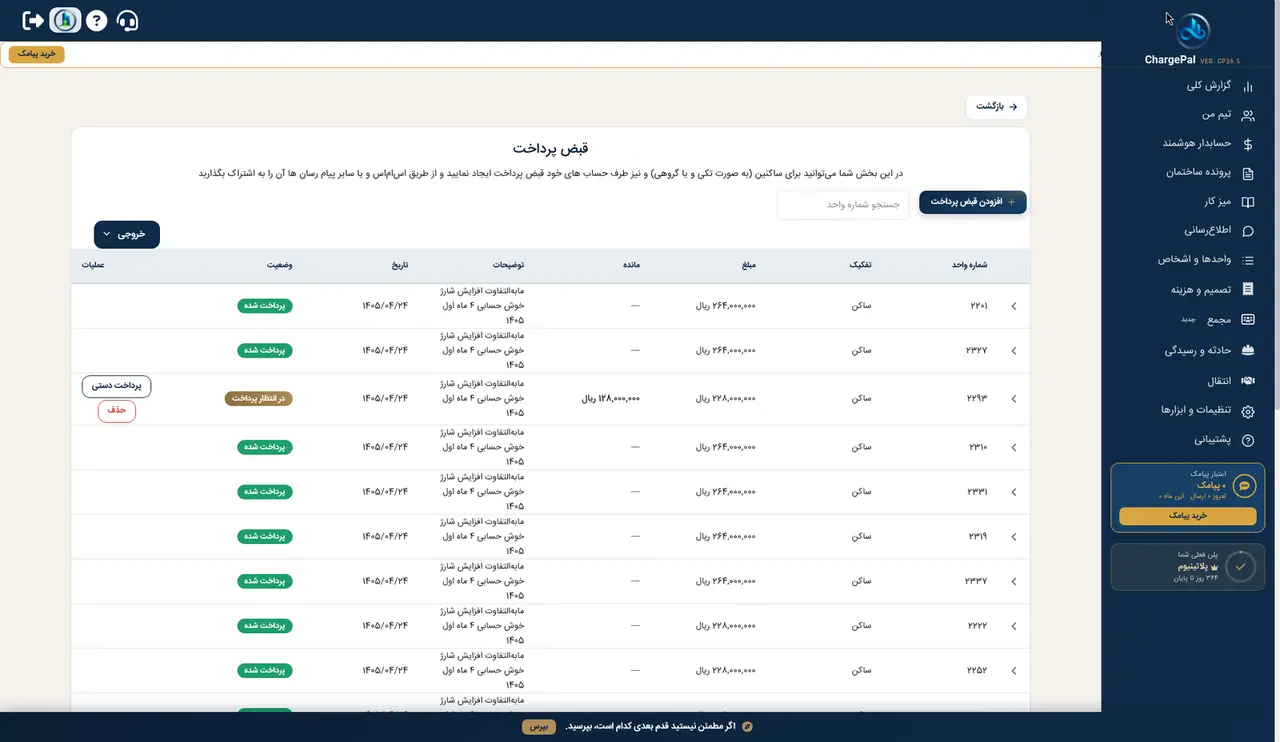The height and width of the screenshot is (742, 1280).
Task: Click the document icon for پرونده ساختمان
Action: point(1247,173)
